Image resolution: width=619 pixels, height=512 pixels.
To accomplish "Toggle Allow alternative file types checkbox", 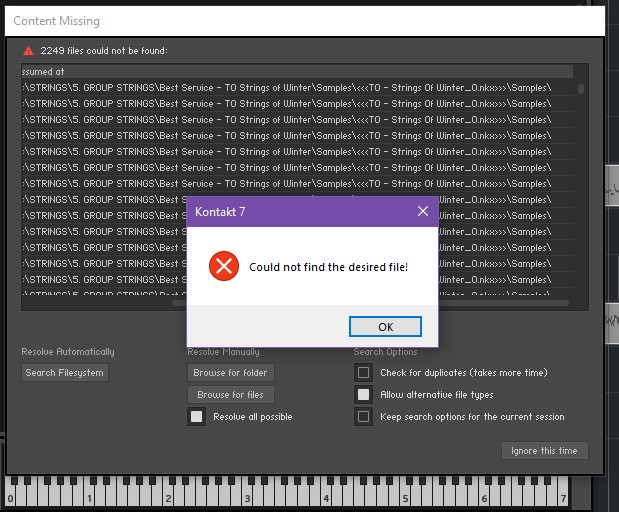I will click(363, 395).
